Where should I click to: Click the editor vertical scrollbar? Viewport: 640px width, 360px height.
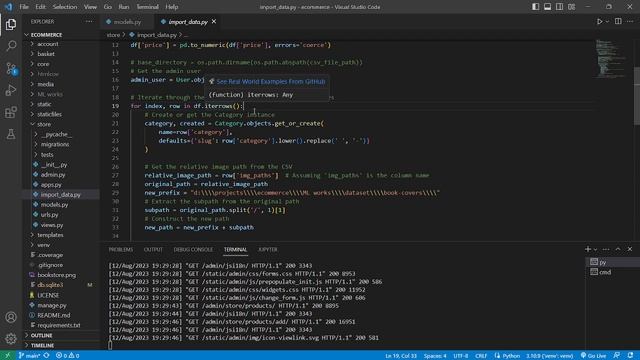click(x=637, y=96)
